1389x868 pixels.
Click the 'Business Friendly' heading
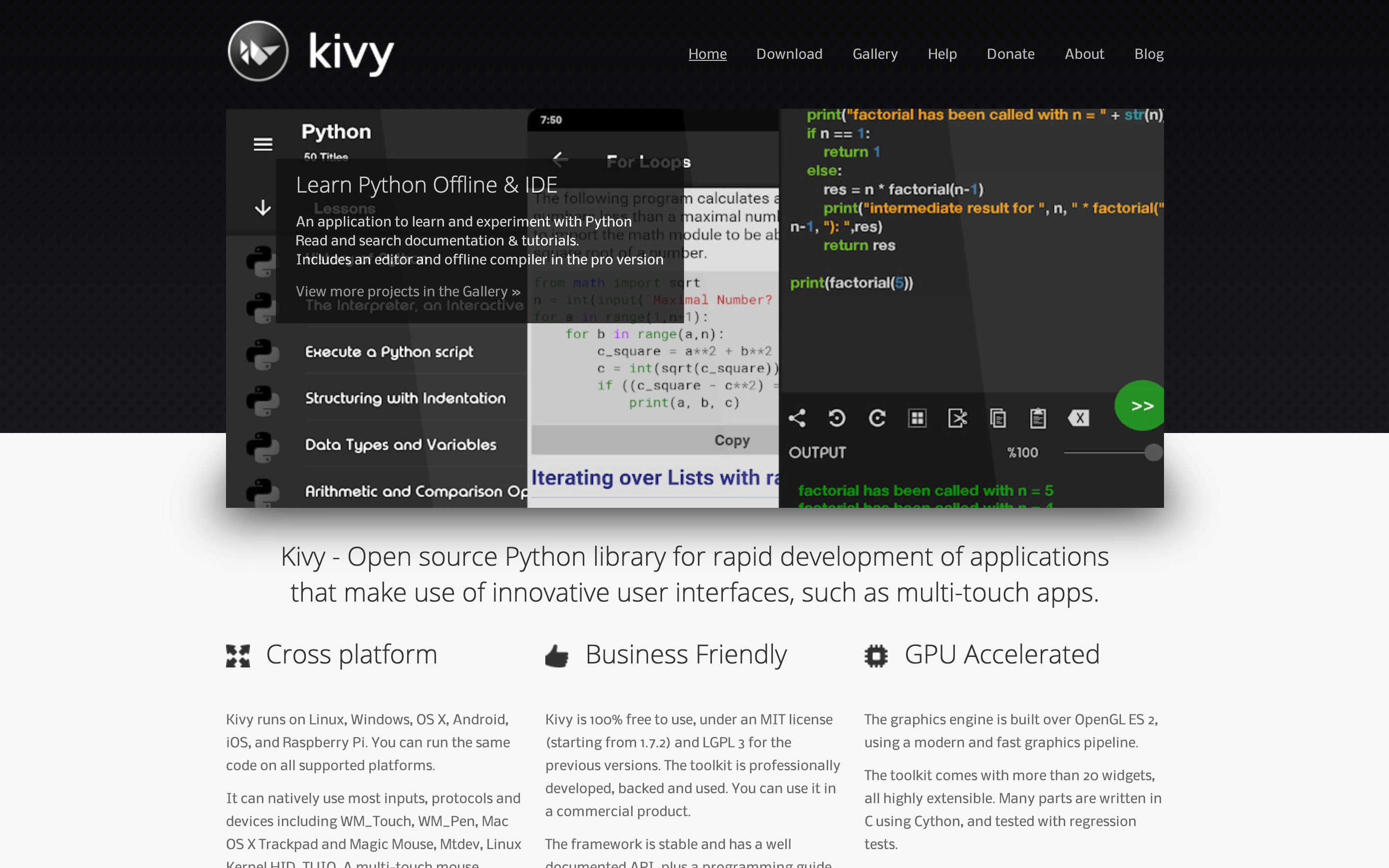point(686,654)
